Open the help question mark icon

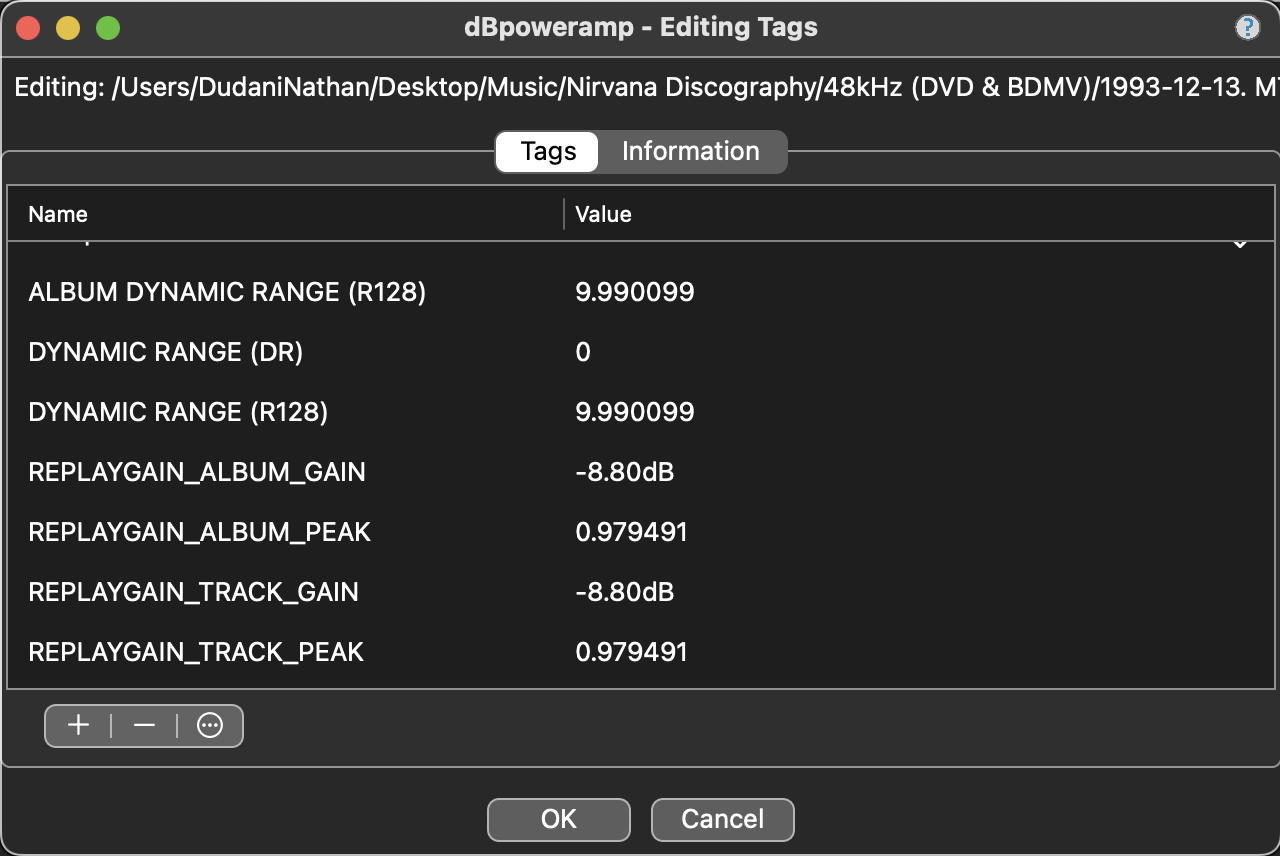tap(1247, 28)
